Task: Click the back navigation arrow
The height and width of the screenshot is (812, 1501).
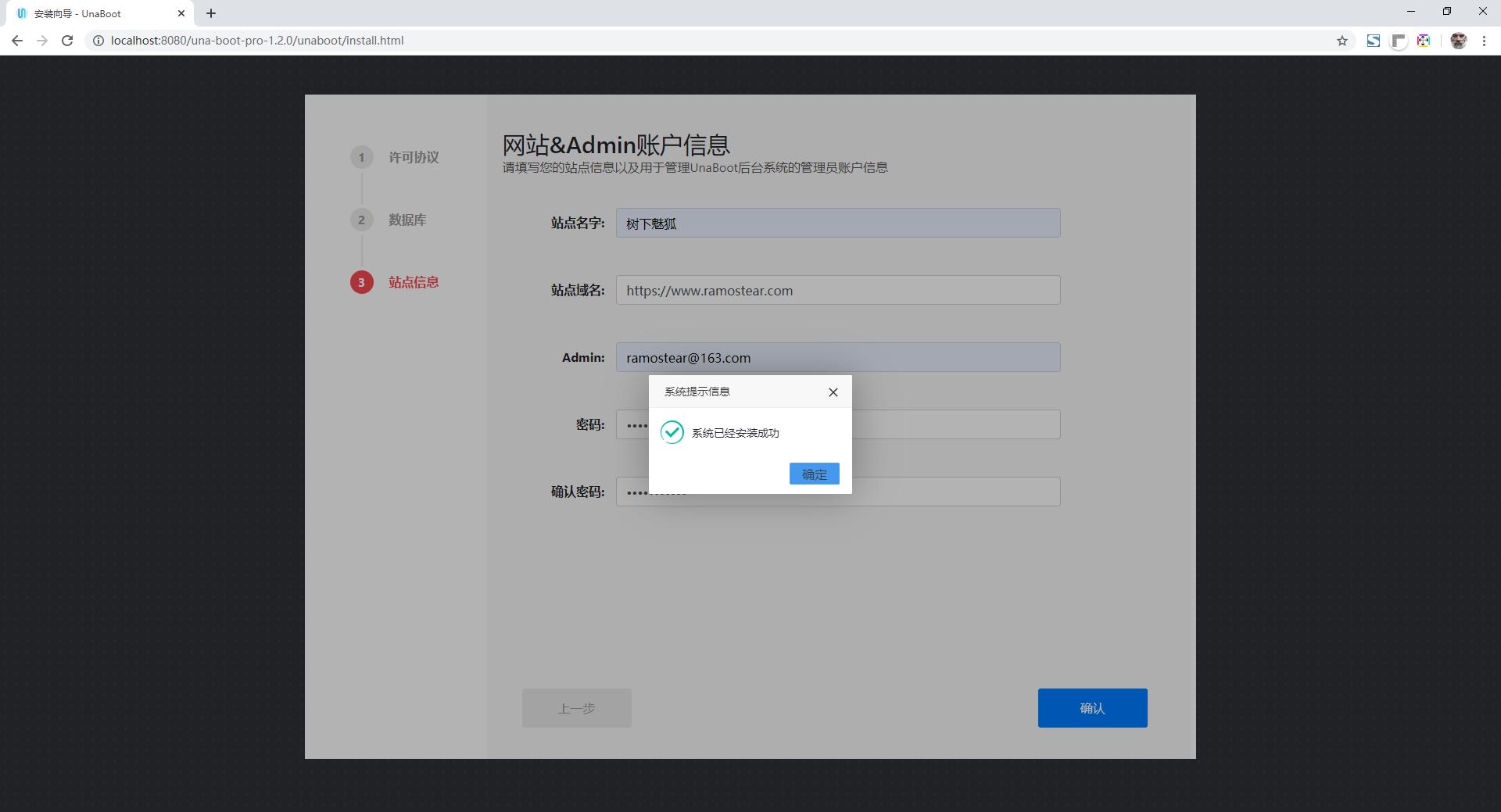Action: [16, 40]
